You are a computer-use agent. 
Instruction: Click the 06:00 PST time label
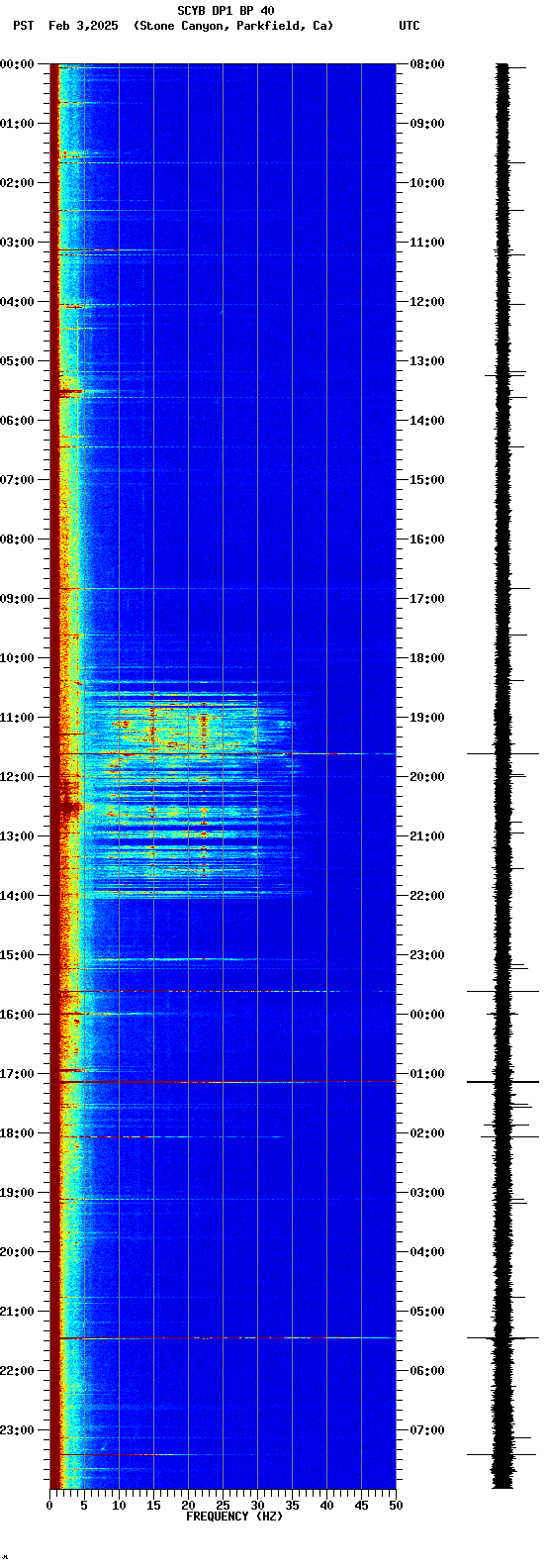click(x=17, y=421)
